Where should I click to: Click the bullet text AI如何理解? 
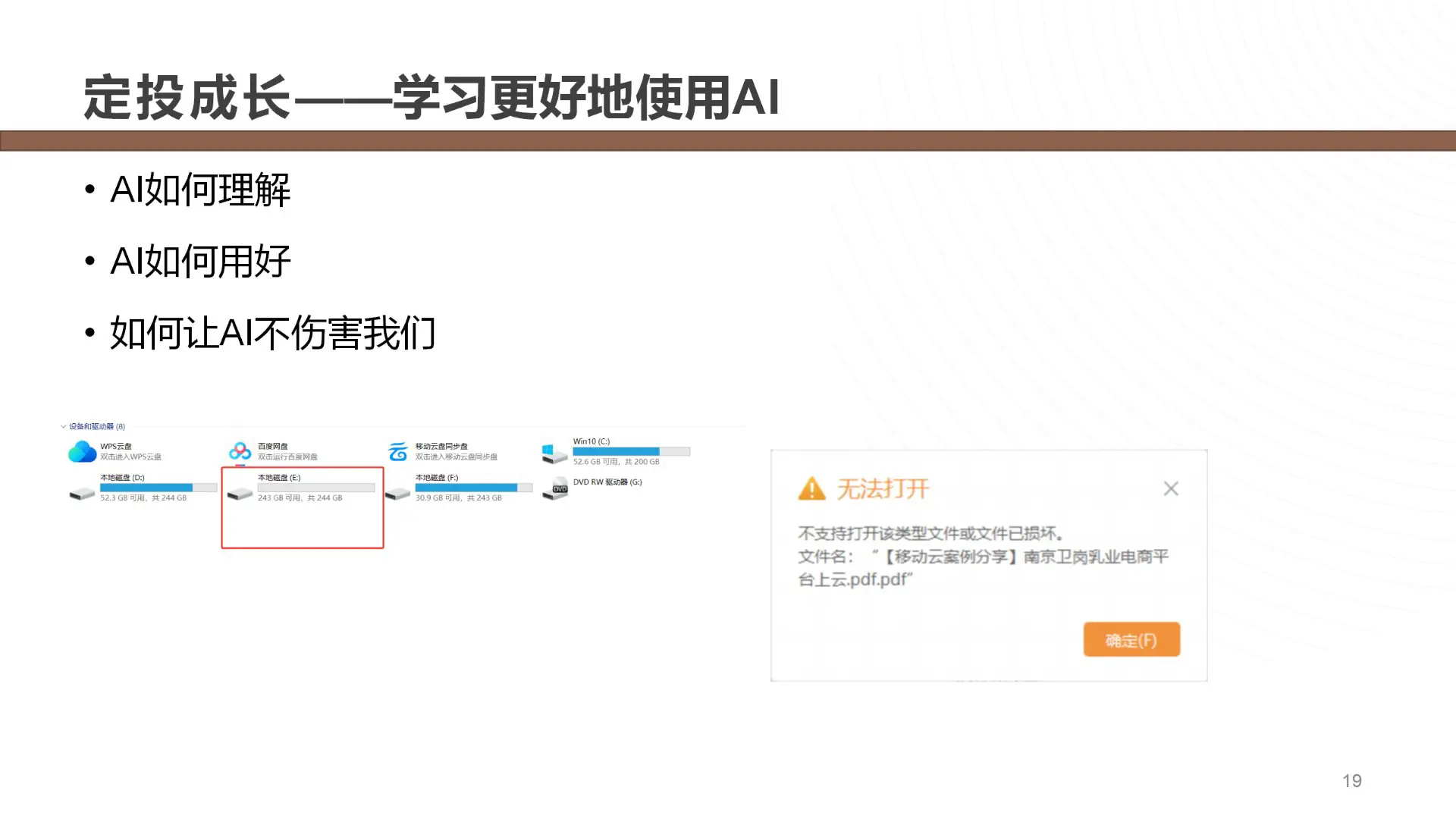(x=200, y=190)
